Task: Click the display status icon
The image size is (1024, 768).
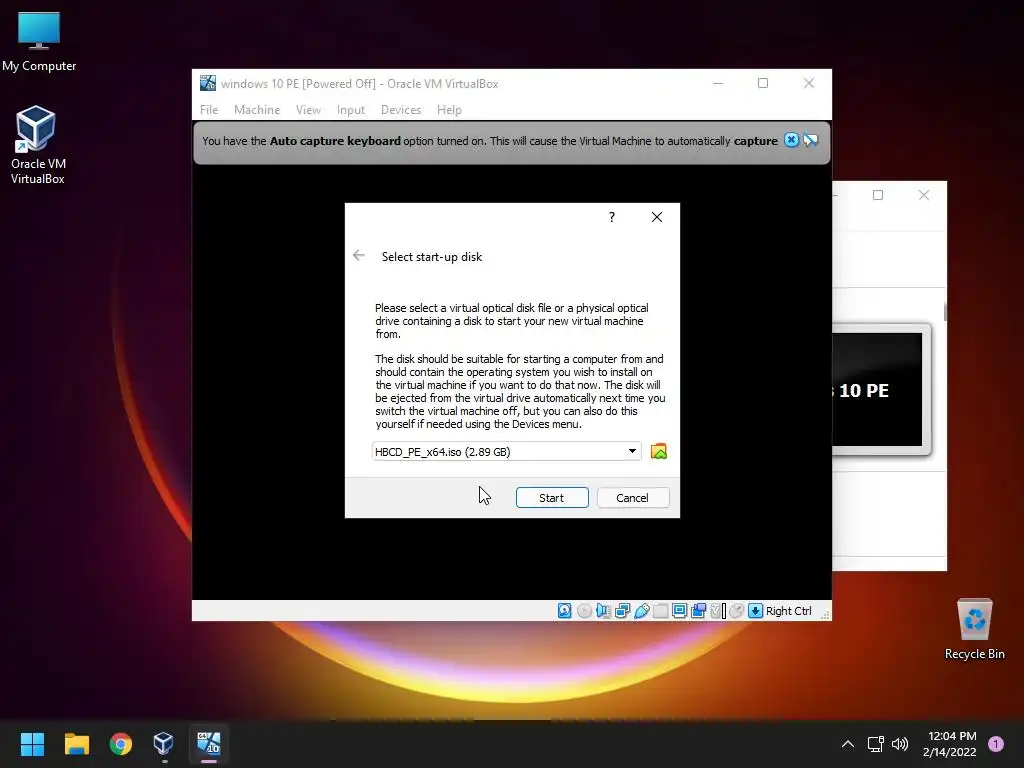Action: coord(679,611)
